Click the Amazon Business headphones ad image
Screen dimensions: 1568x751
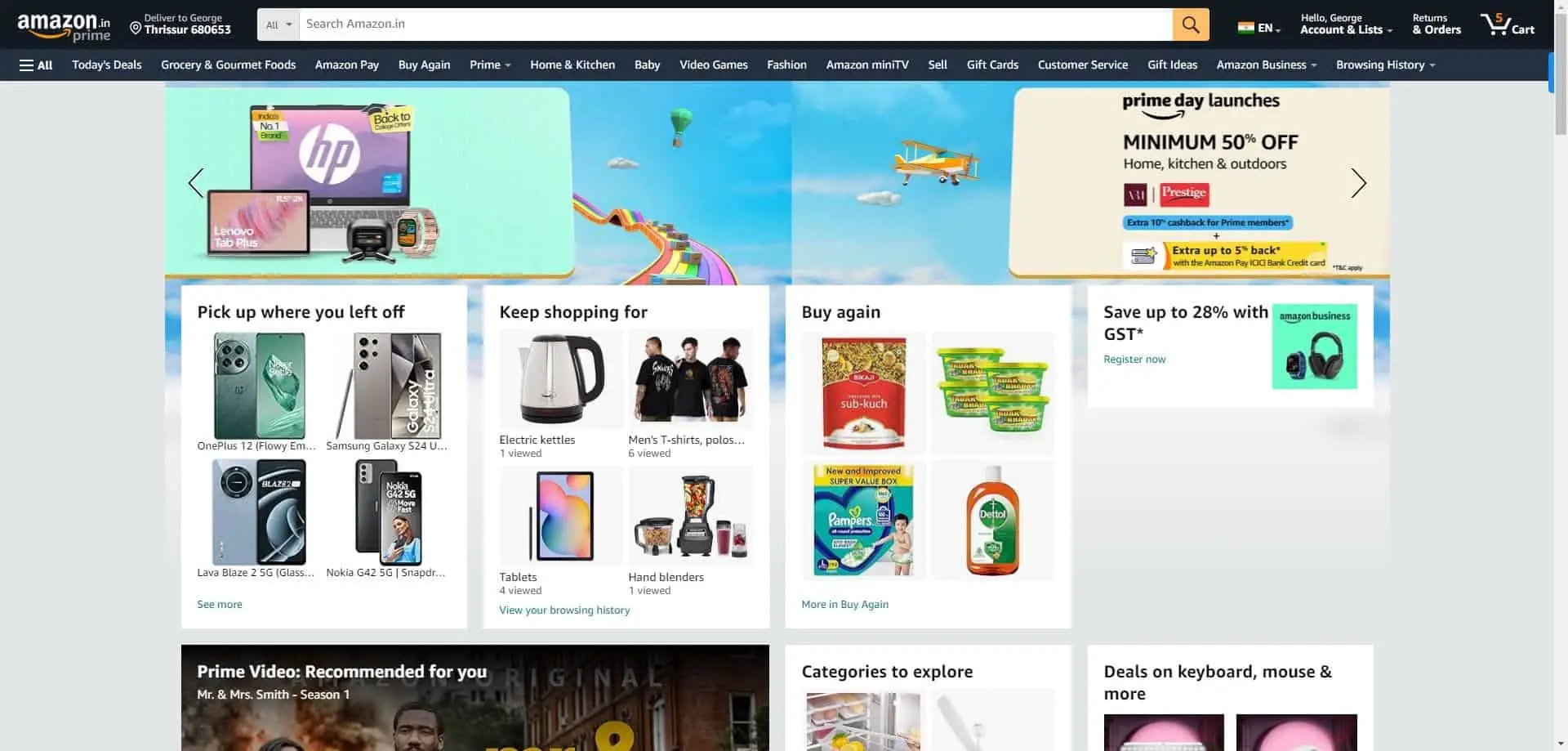(x=1314, y=346)
